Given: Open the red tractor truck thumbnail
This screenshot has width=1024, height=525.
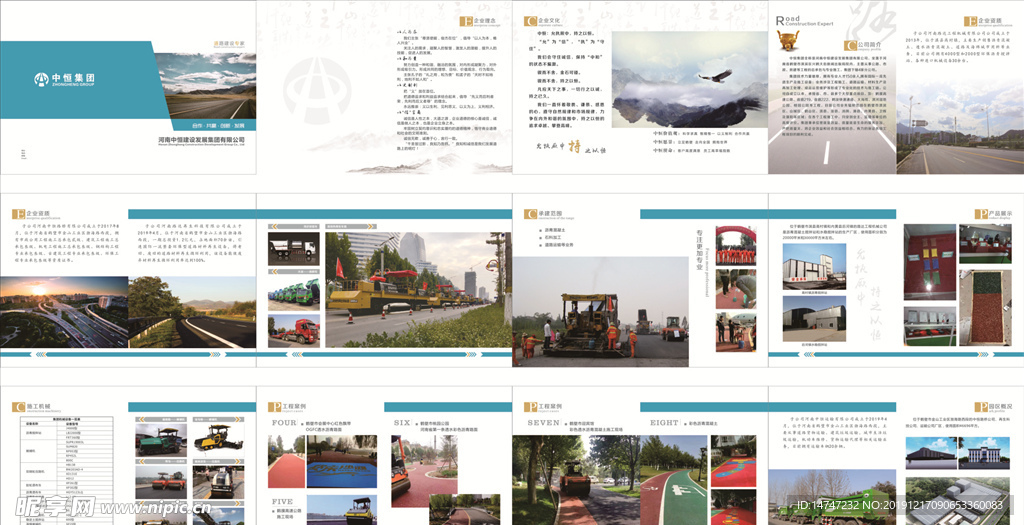Looking at the screenshot, I should (x=293, y=330).
